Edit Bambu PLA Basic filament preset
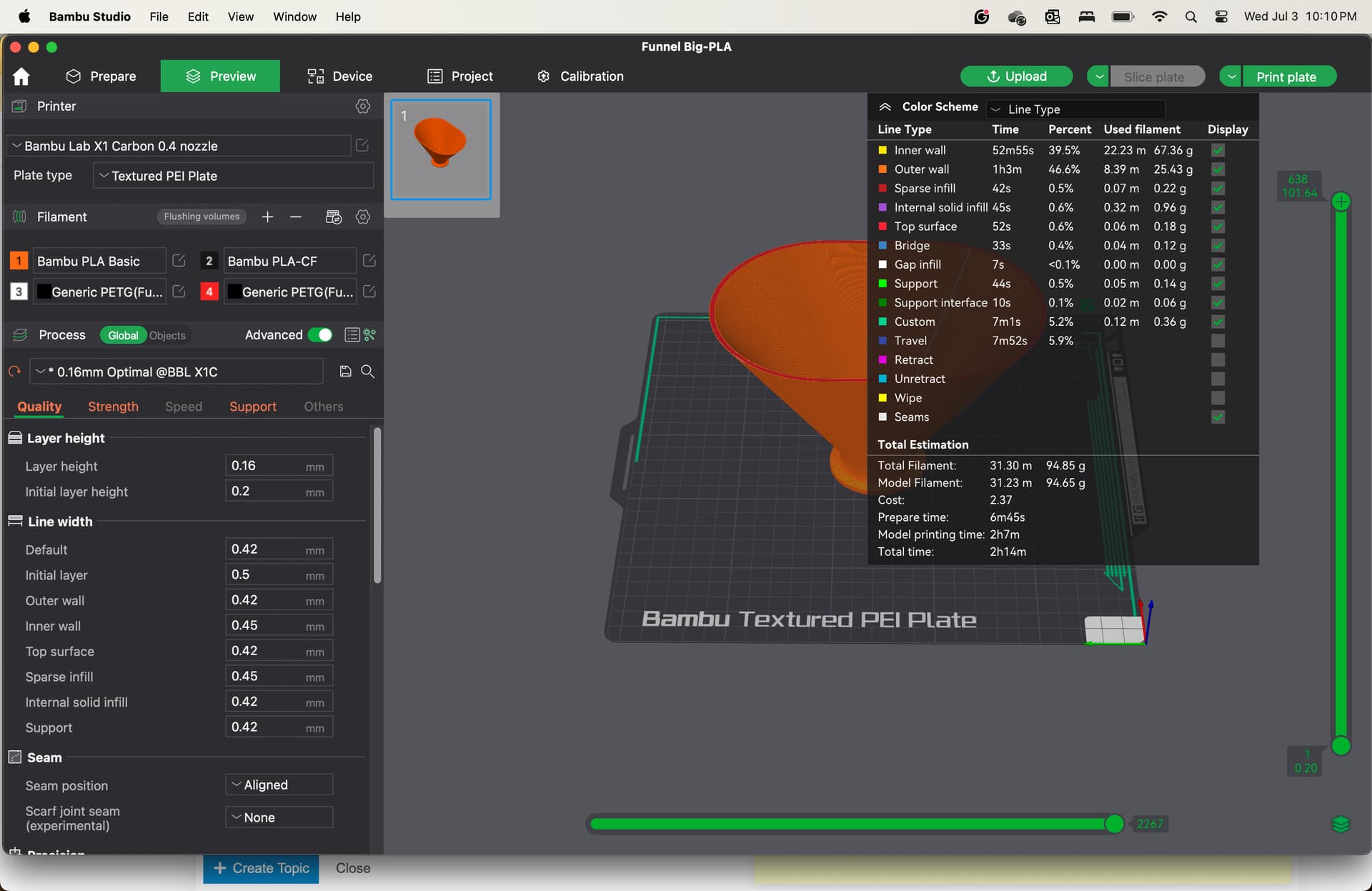1372x891 pixels. coord(179,261)
